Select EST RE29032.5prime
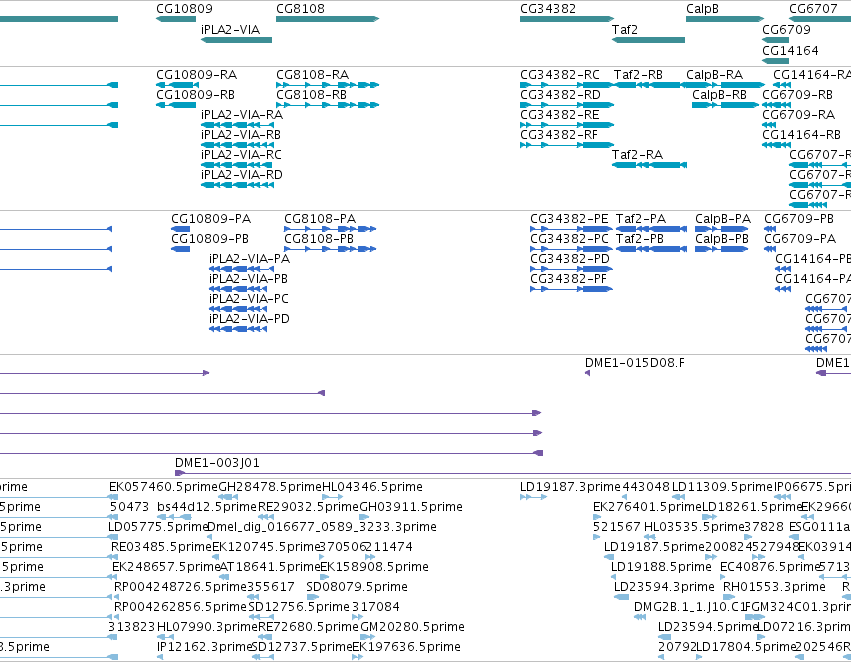Image resolution: width=851 pixels, height=662 pixels. [266, 517]
